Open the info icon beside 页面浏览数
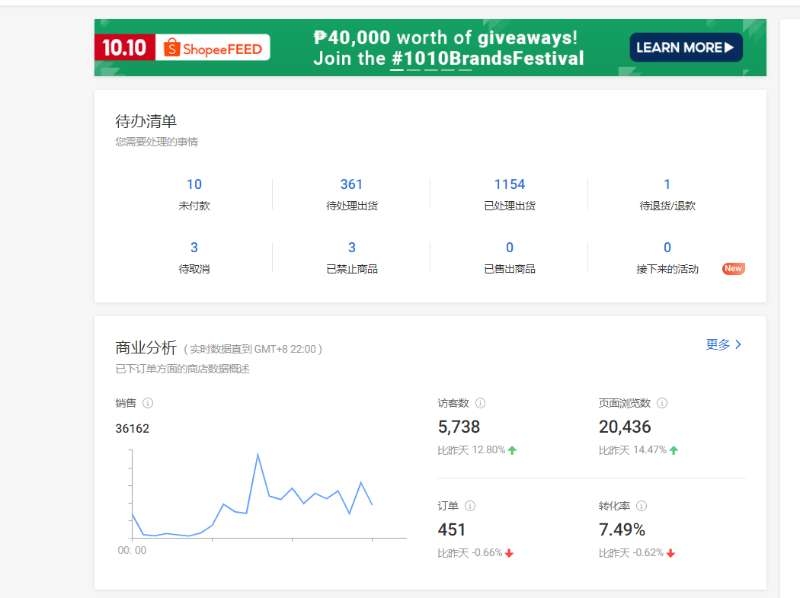This screenshot has width=800, height=598. [x=663, y=404]
